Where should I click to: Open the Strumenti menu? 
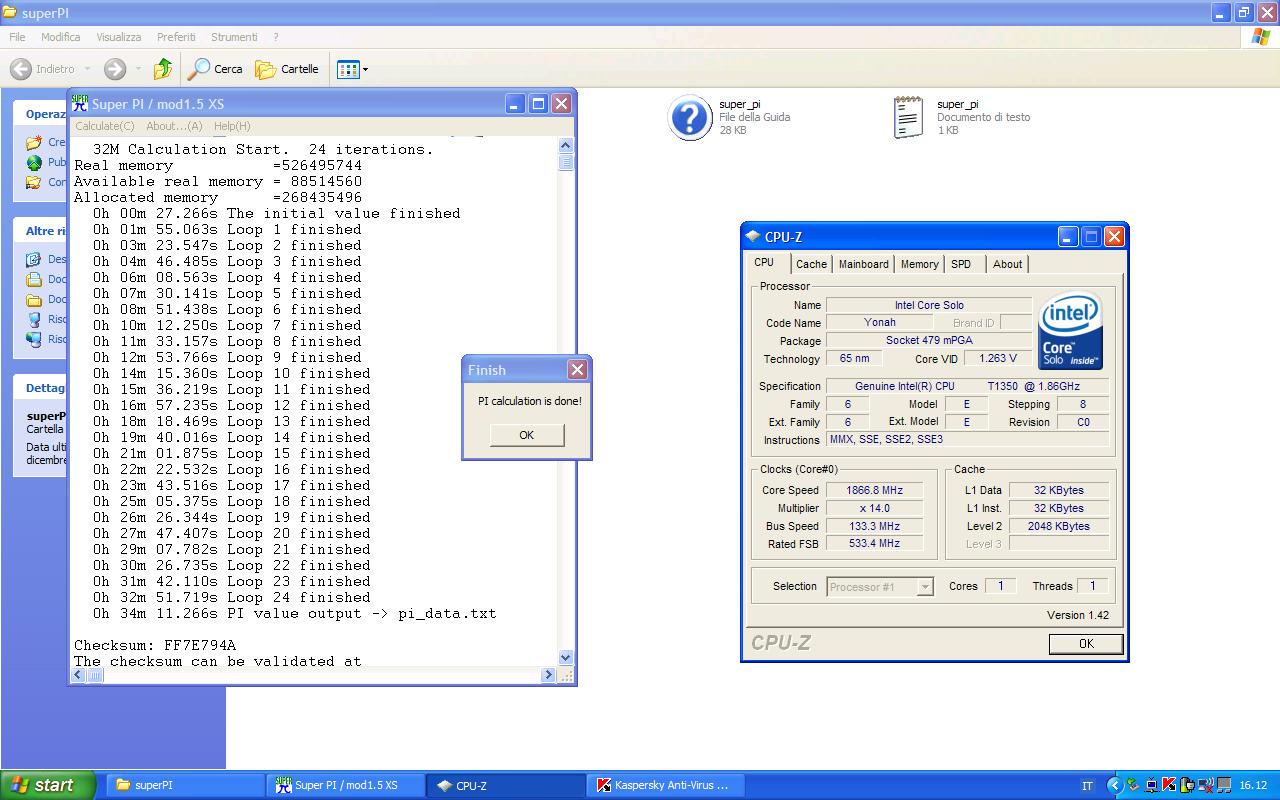coord(234,37)
